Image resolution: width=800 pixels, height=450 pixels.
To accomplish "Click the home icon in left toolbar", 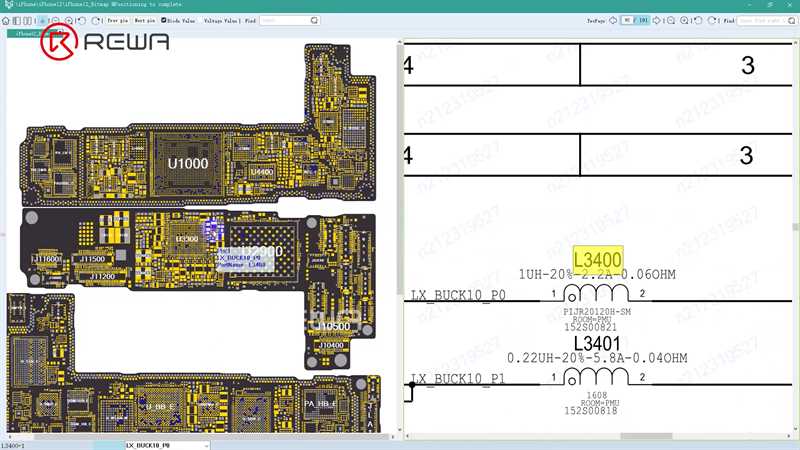I will coord(6,21).
